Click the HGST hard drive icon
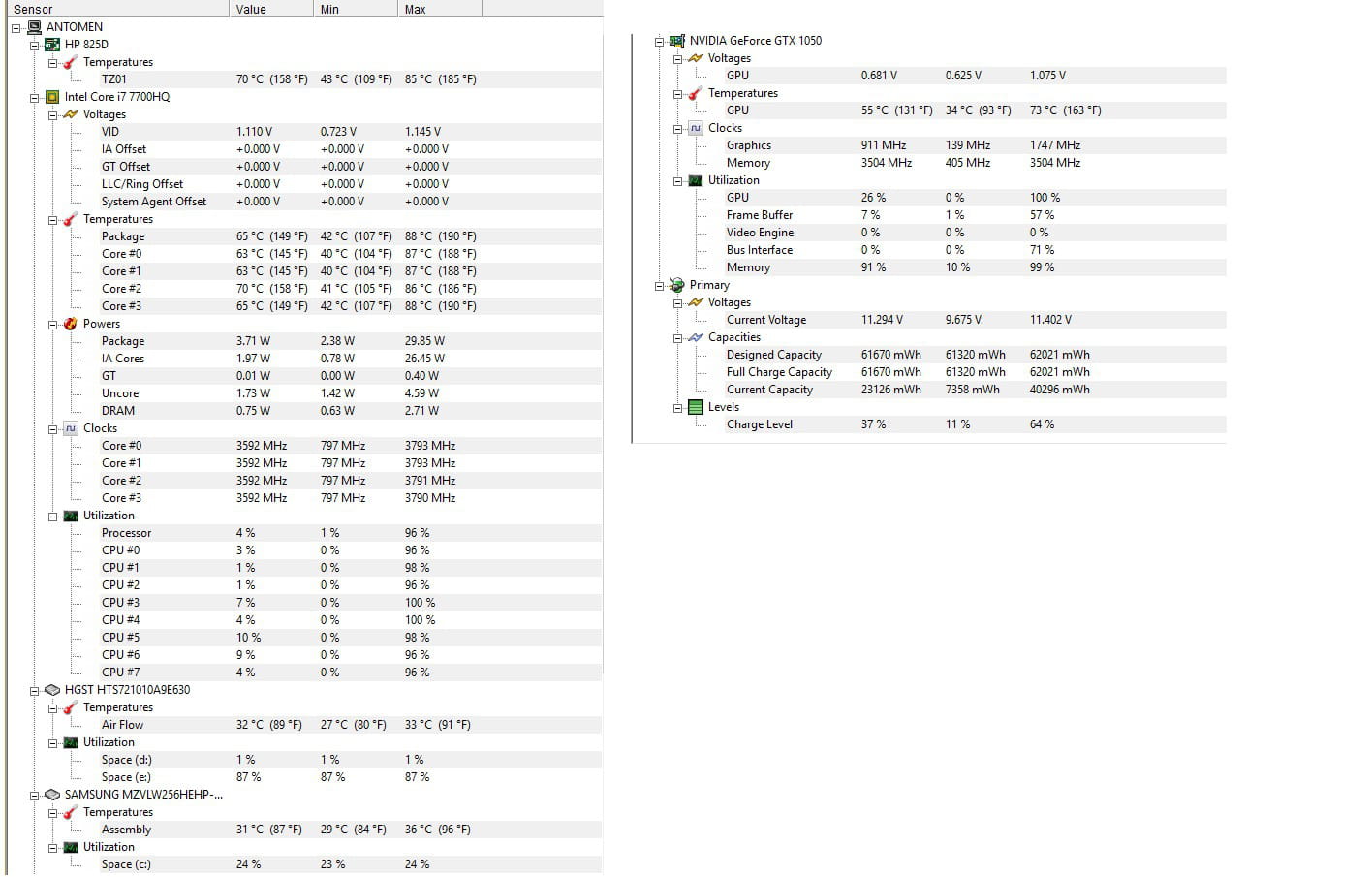The width and height of the screenshot is (1372, 877). click(52, 690)
